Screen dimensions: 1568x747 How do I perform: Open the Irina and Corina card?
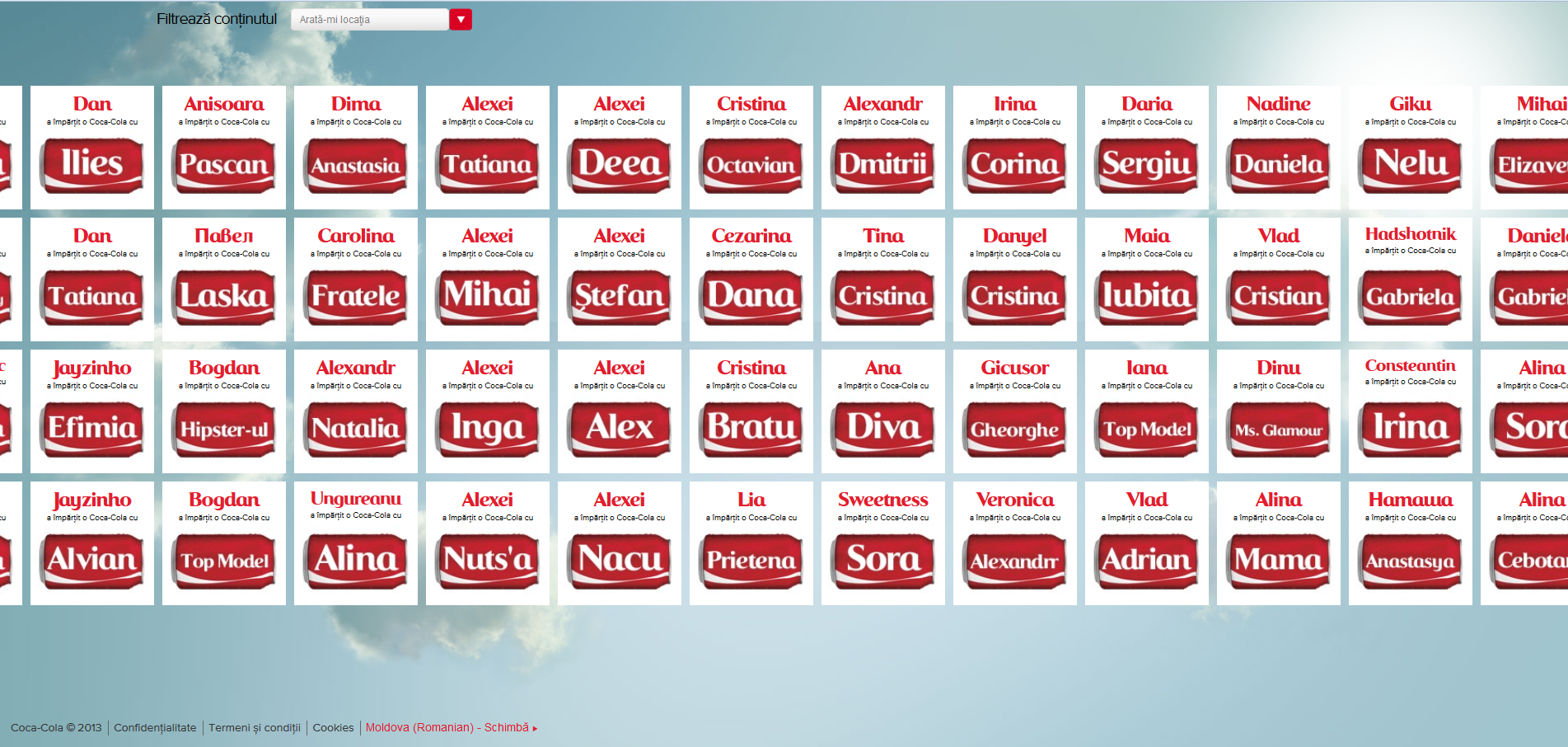tap(1015, 148)
